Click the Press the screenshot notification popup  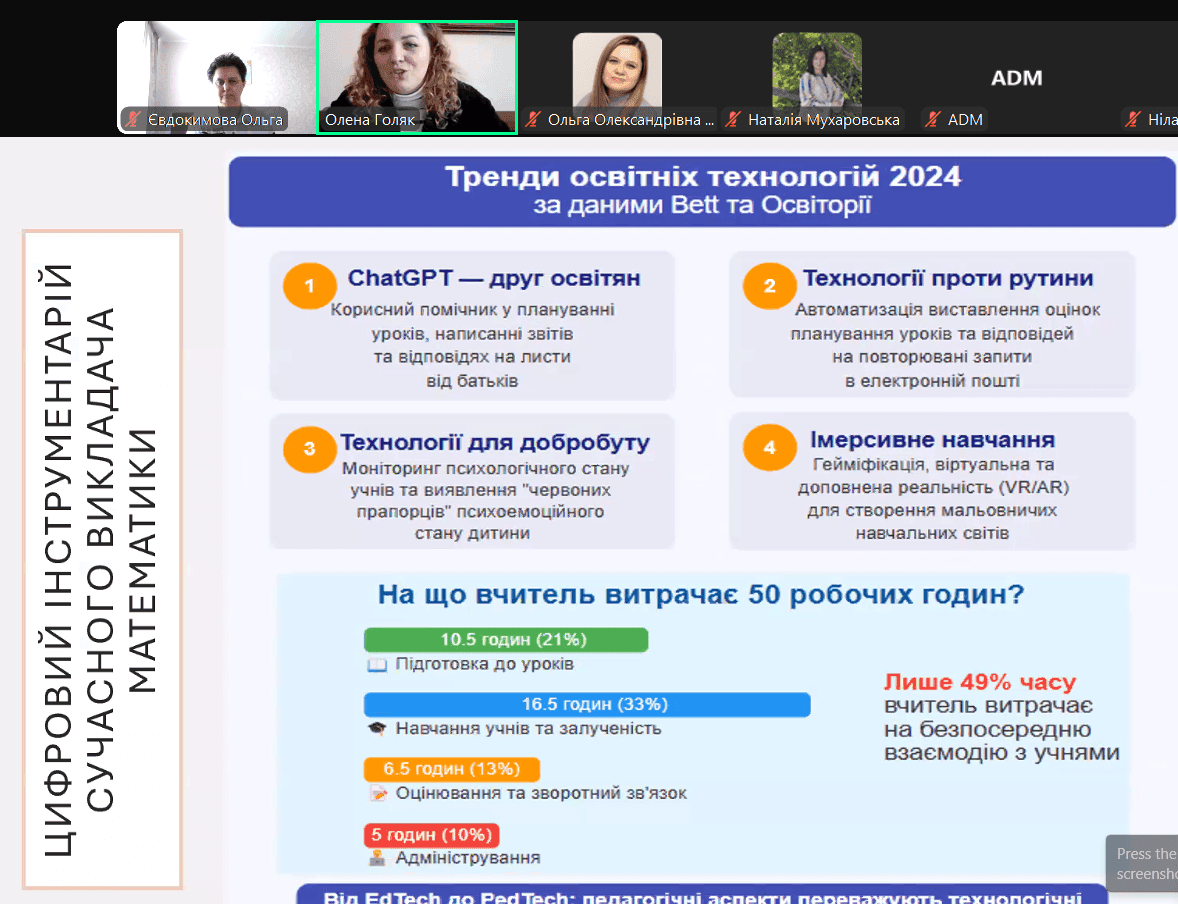pyautogui.click(x=1143, y=863)
